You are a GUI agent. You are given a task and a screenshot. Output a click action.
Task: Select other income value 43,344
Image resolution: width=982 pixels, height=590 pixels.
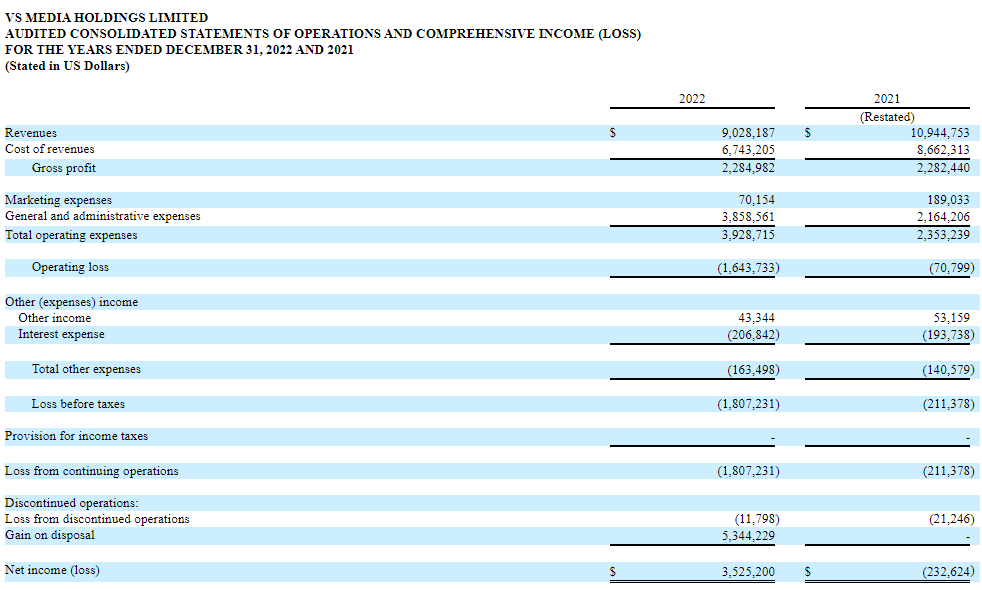(x=757, y=318)
